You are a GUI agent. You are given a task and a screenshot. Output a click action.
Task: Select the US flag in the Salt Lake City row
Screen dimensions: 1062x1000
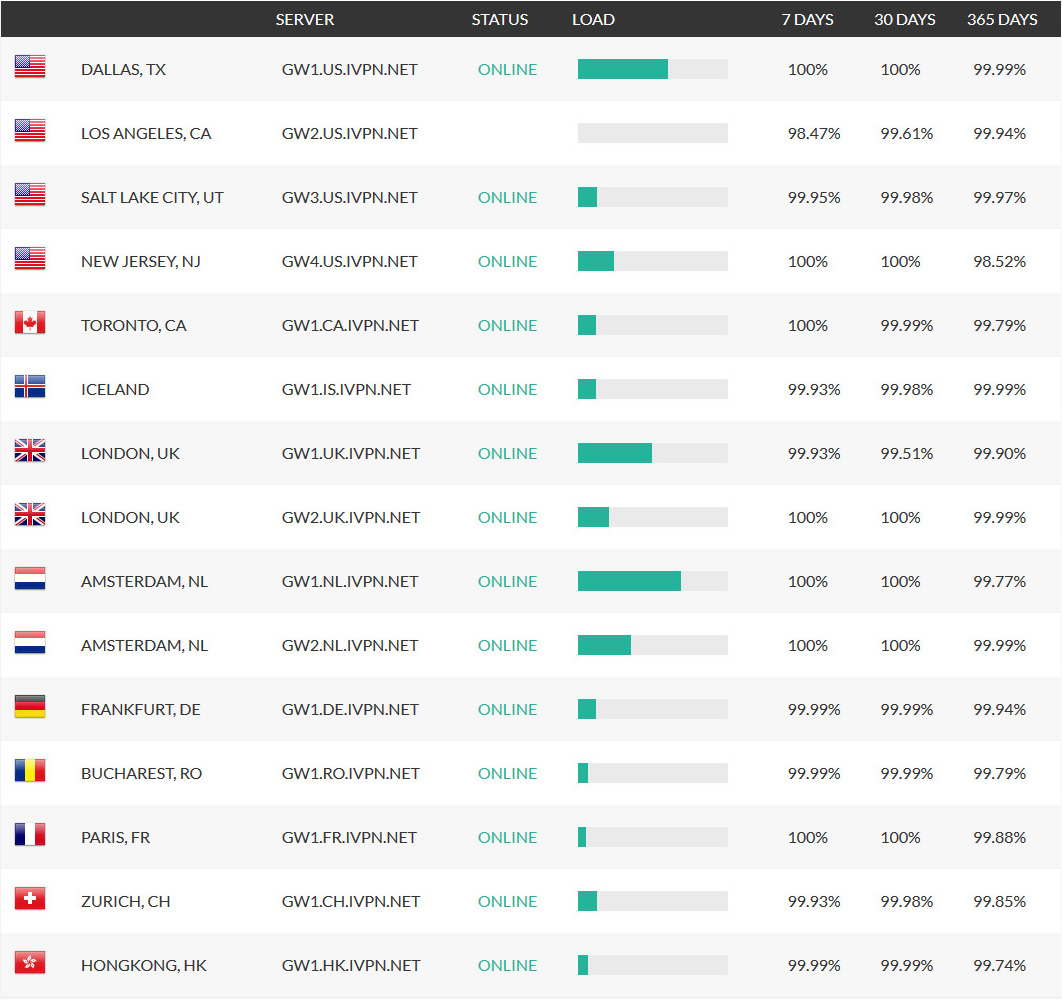point(30,194)
